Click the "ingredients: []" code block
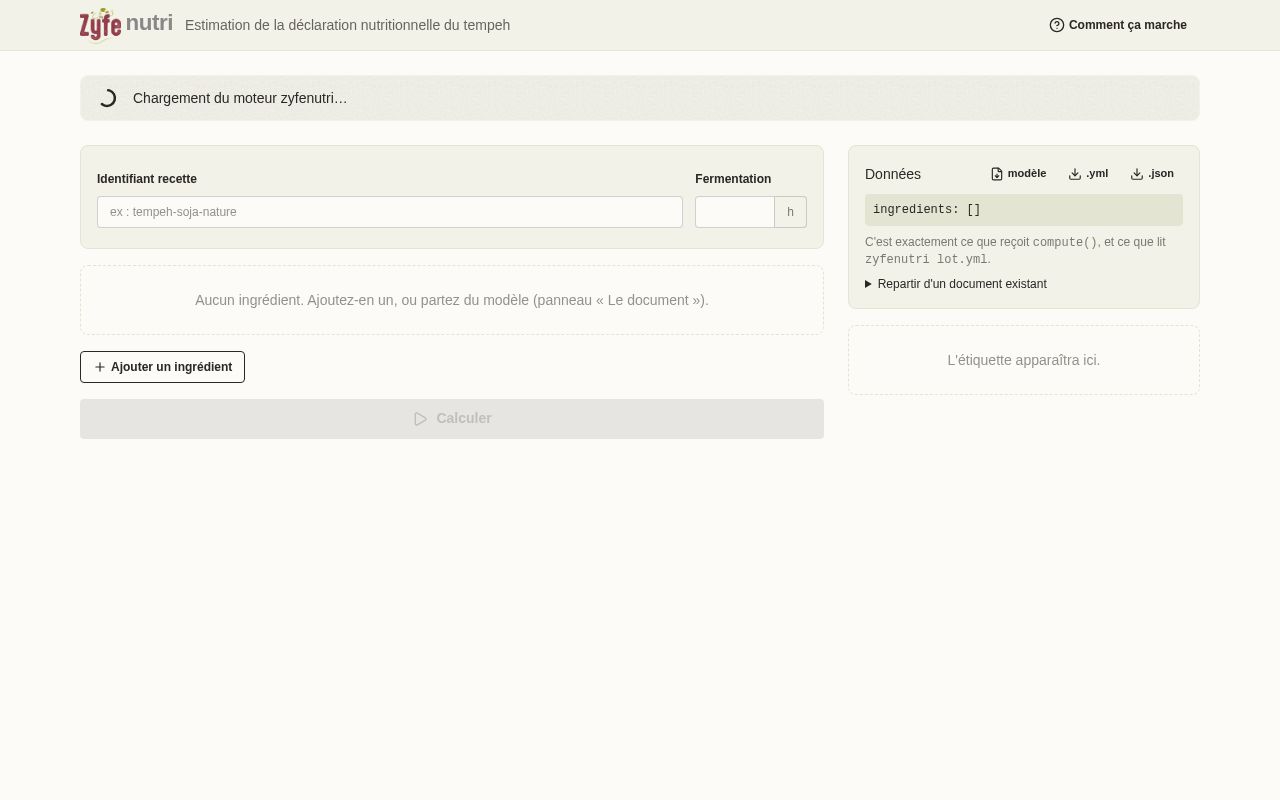This screenshot has width=1280, height=800. pyautogui.click(x=1024, y=210)
